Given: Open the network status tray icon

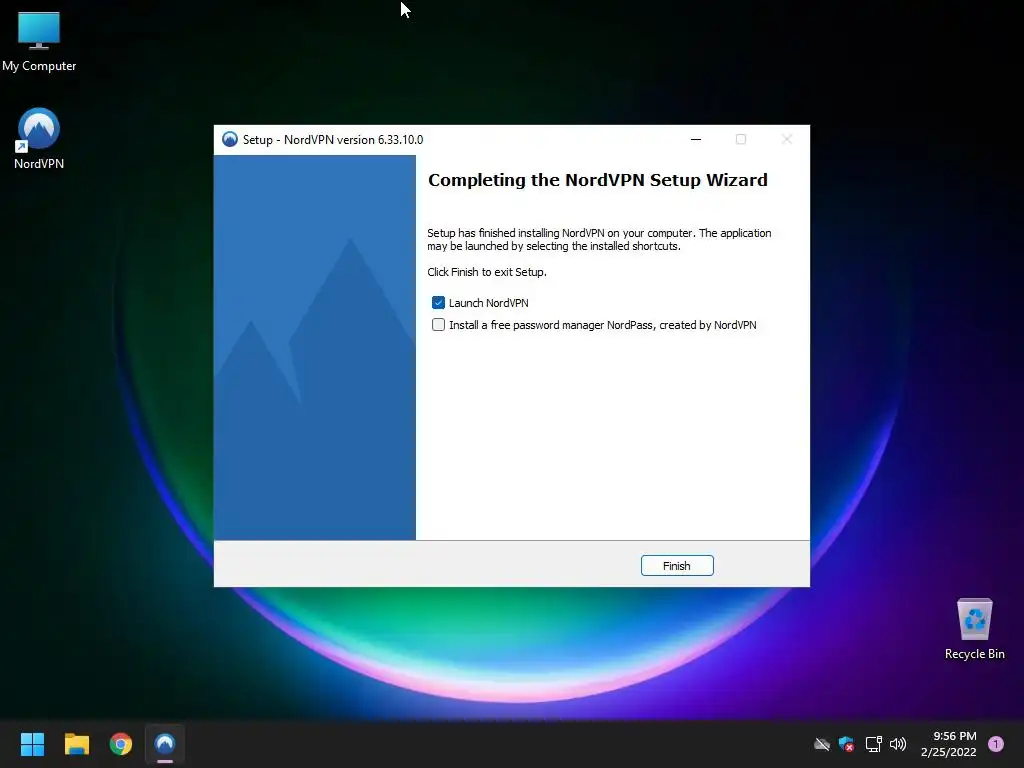Looking at the screenshot, I should point(873,744).
